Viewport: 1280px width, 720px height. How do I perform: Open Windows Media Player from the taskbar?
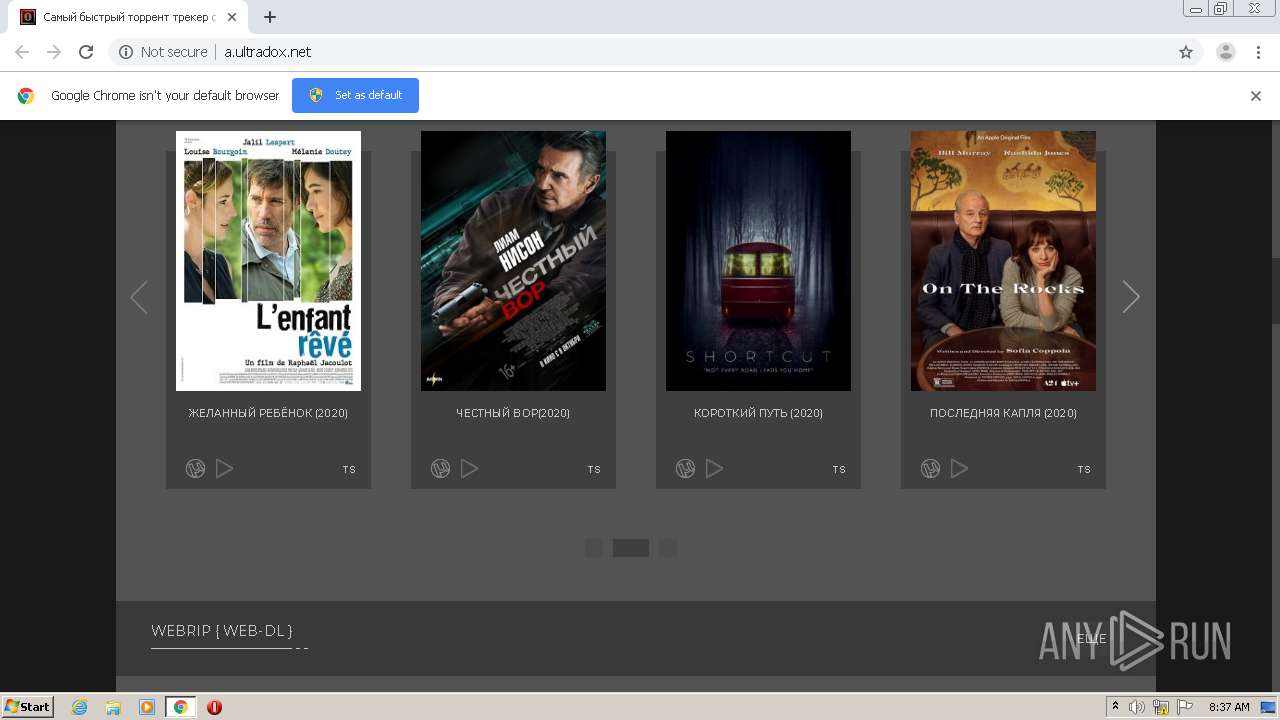pos(147,707)
